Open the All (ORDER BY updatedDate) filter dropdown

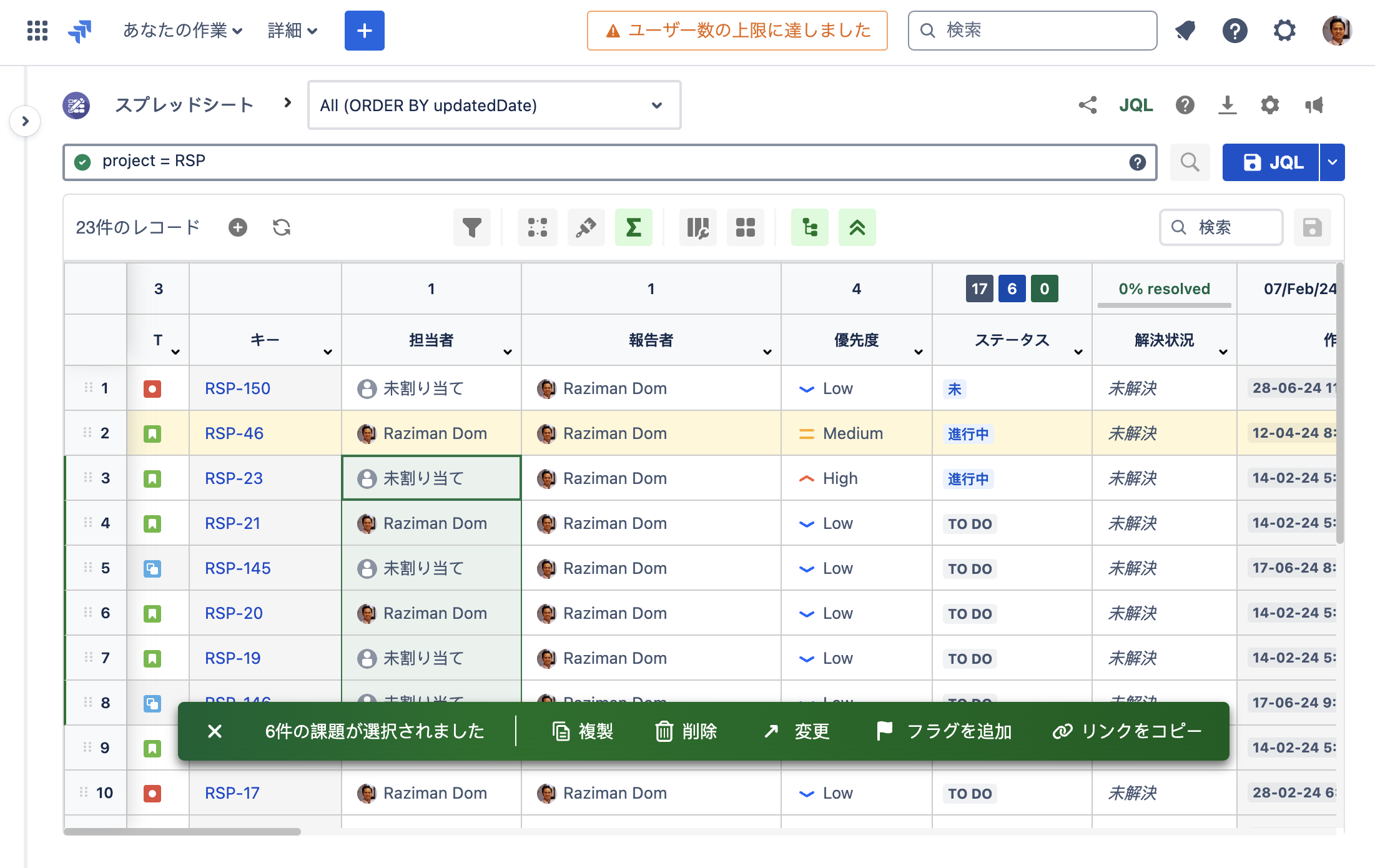493,105
